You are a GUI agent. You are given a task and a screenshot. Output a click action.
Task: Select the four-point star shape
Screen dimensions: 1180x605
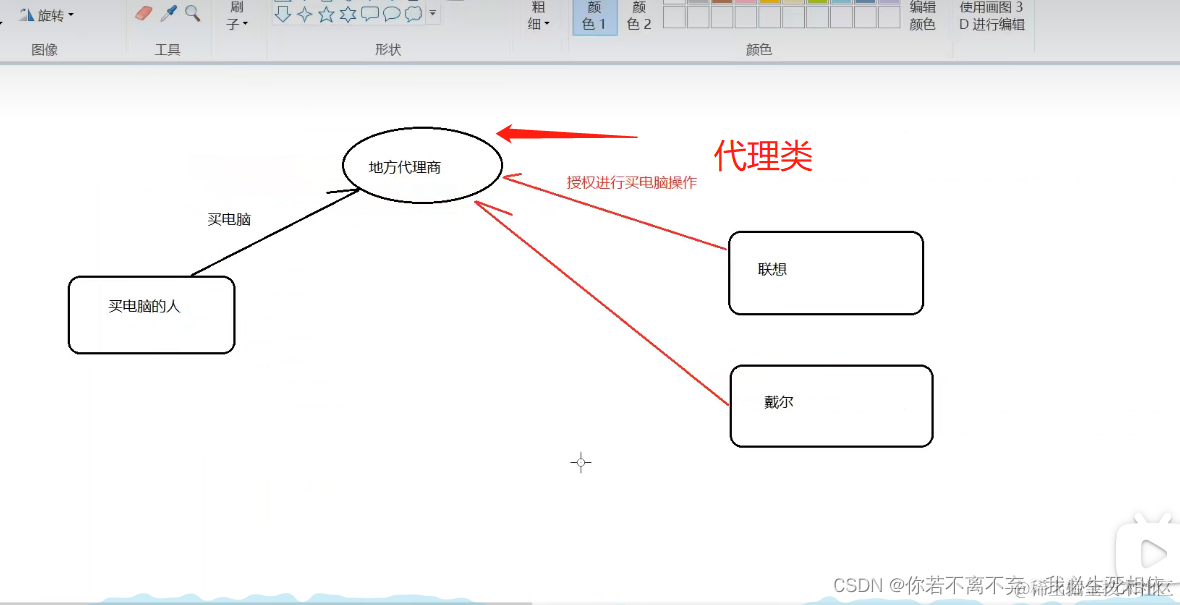click(x=304, y=13)
